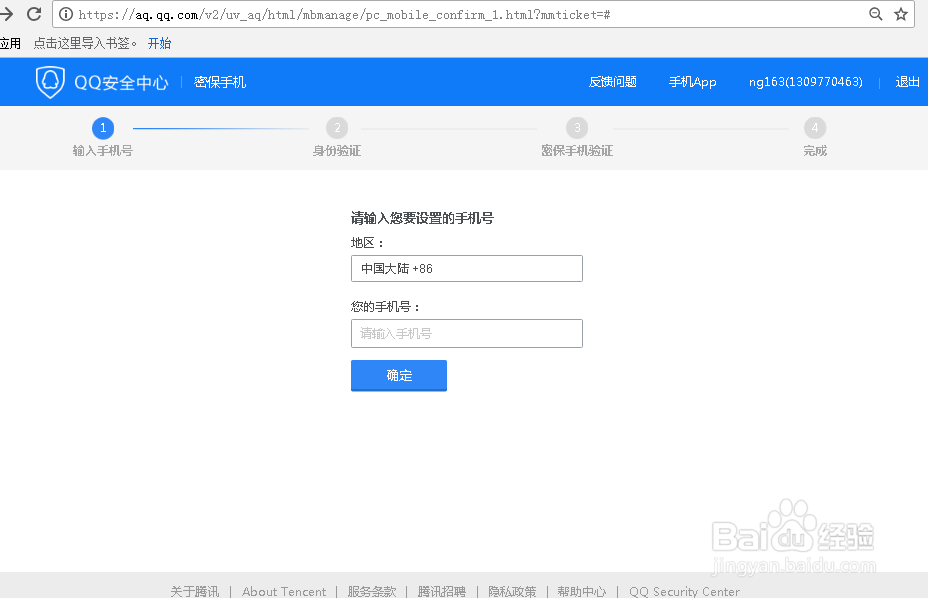The image size is (928, 598).
Task: Log out with 退出
Action: tap(907, 82)
